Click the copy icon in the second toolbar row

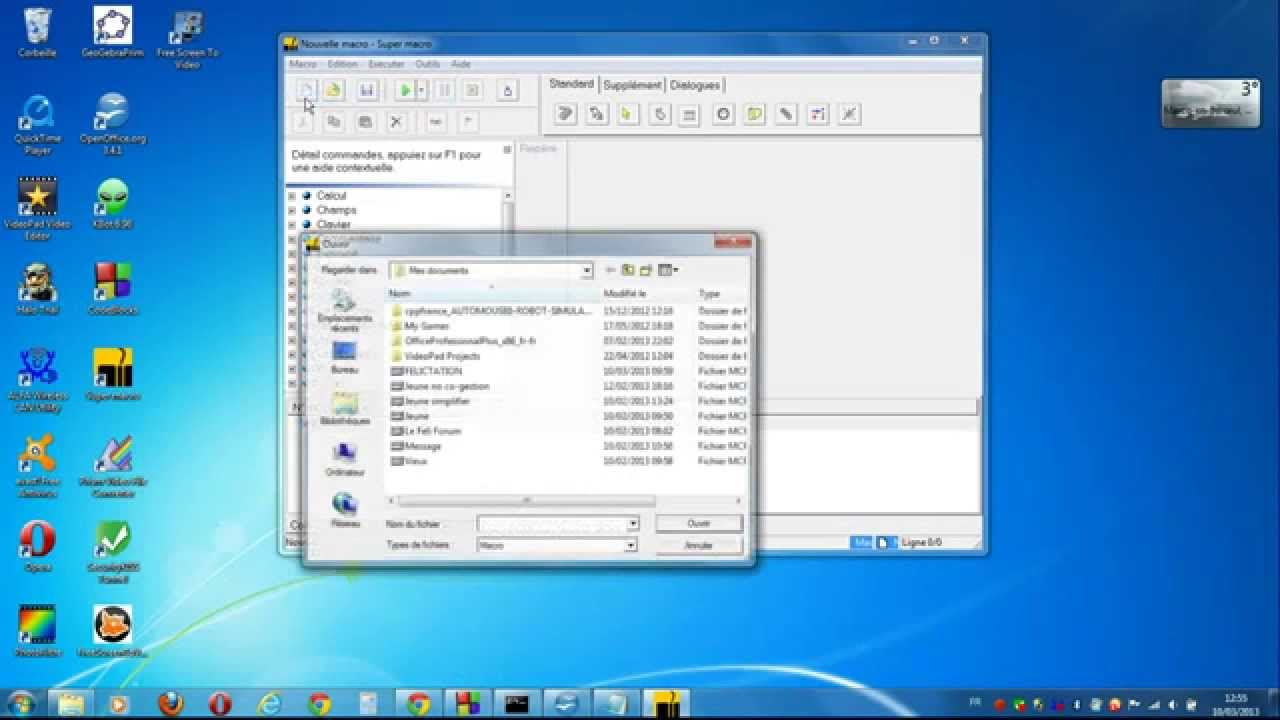click(334, 121)
